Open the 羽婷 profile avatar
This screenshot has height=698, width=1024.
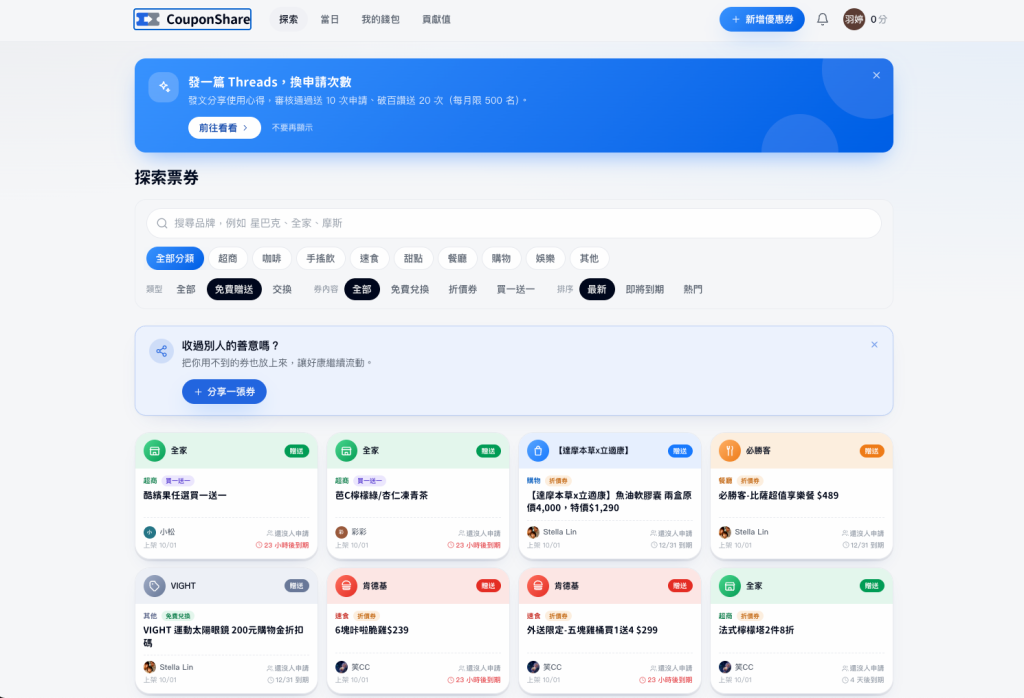tap(854, 20)
